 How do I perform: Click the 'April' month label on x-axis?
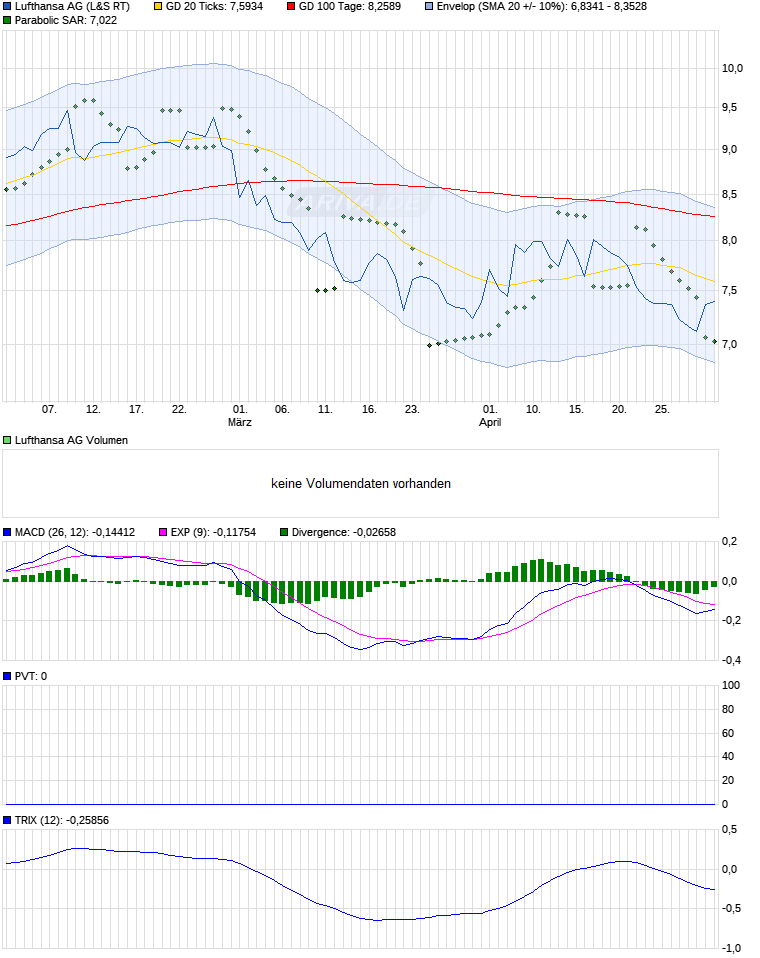pyautogui.click(x=490, y=423)
